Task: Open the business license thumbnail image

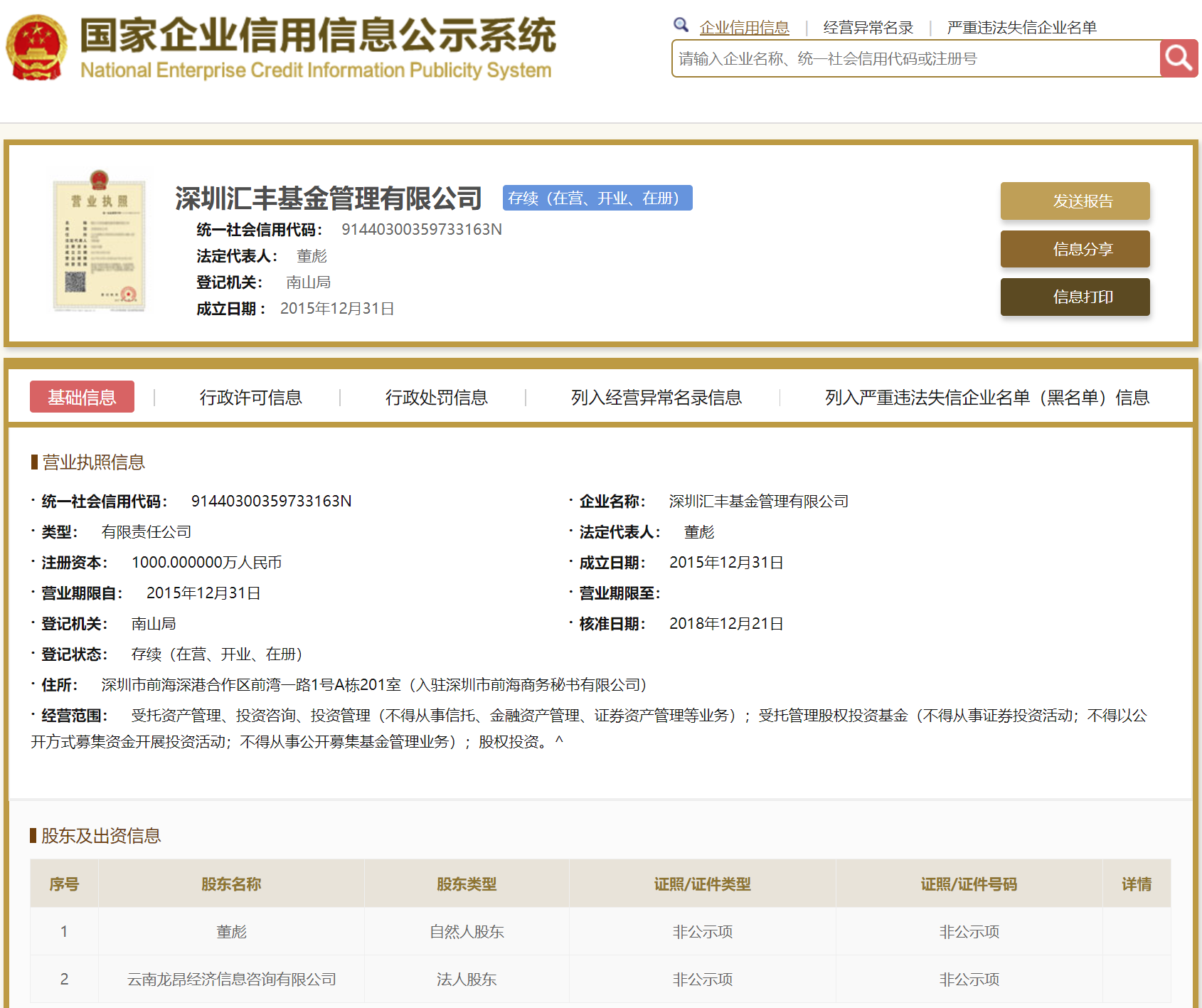Action: (99, 240)
